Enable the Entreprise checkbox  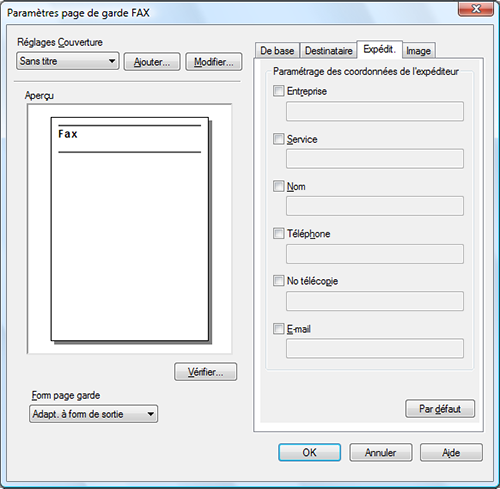(278, 91)
